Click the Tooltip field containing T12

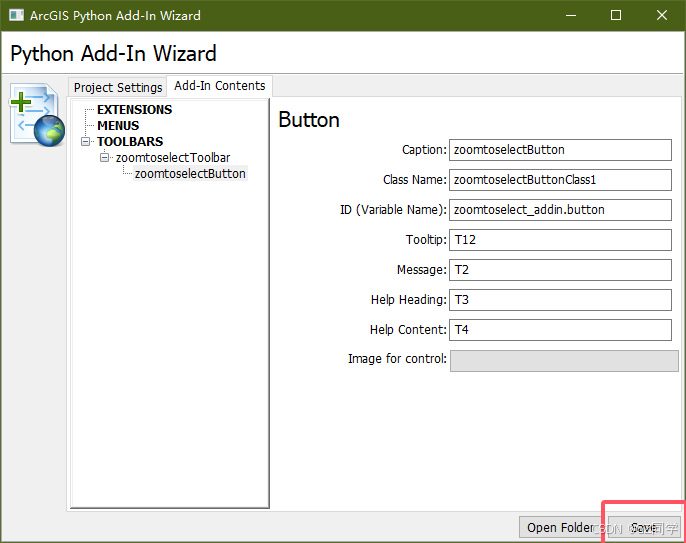pos(560,240)
